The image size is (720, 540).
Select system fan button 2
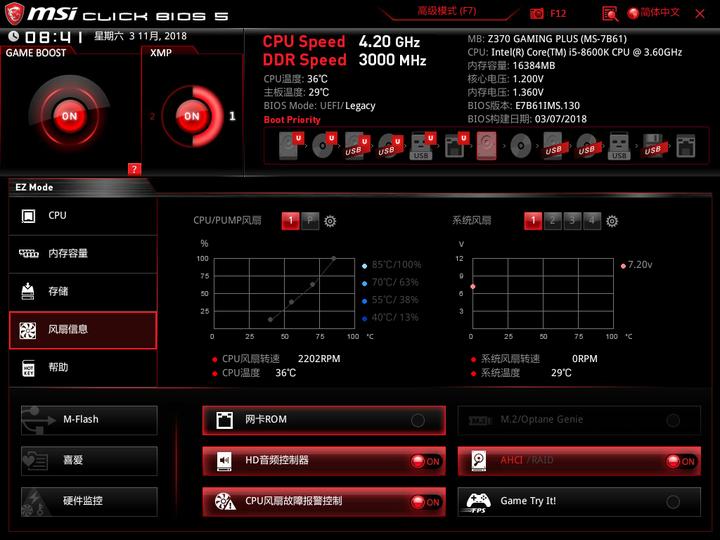tap(553, 221)
